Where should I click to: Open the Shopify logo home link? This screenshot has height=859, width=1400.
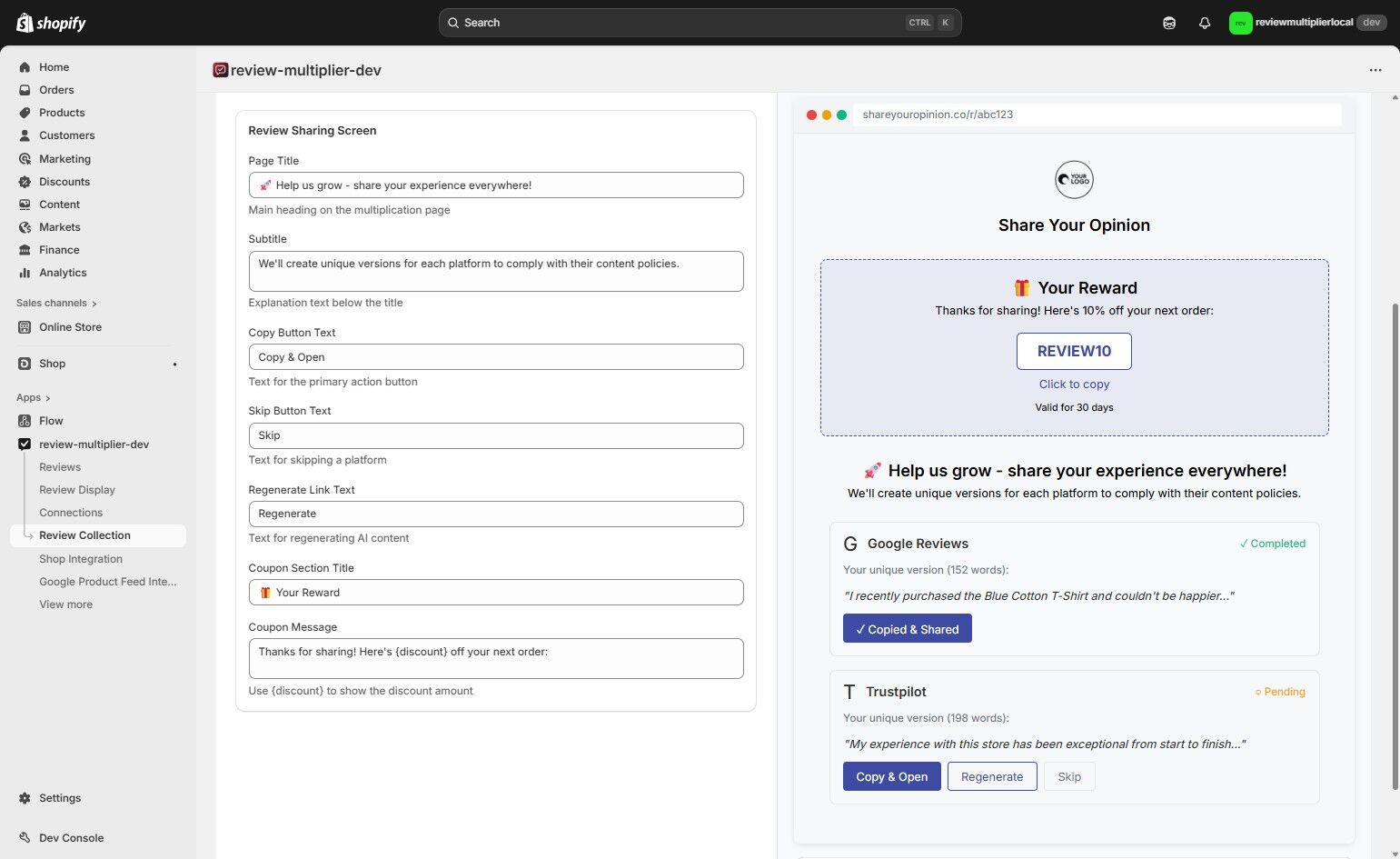[51, 23]
